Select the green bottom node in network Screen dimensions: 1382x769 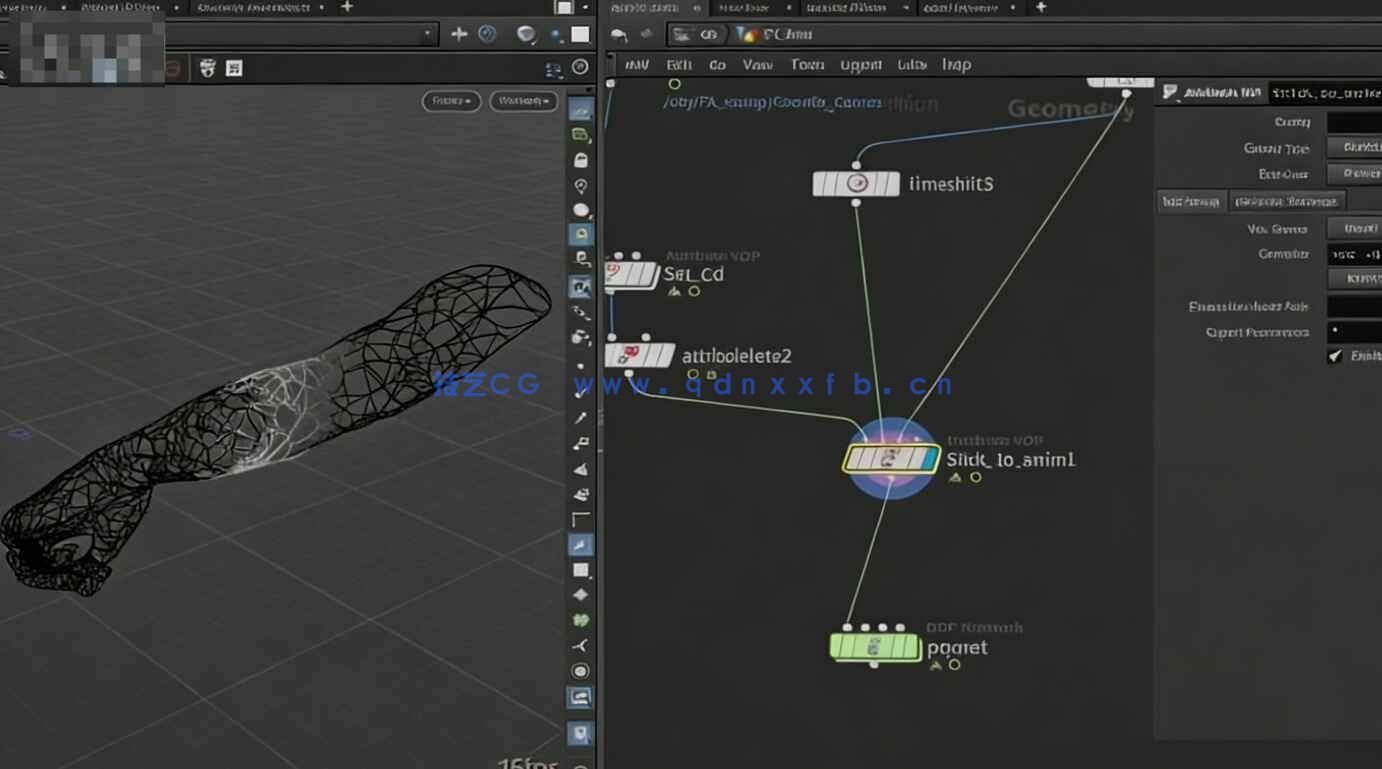[x=874, y=647]
